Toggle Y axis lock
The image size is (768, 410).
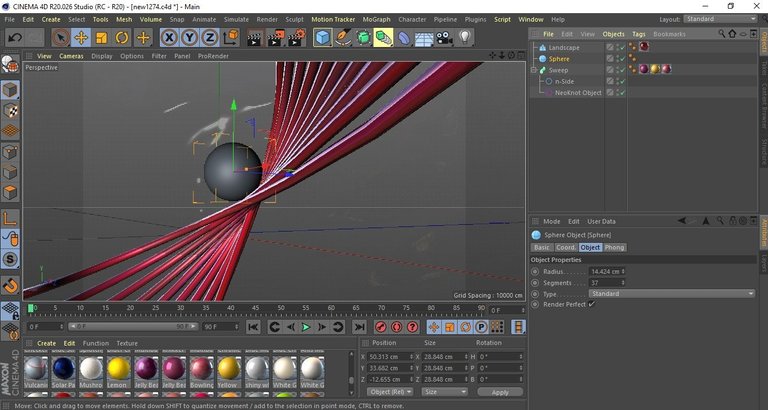pos(190,38)
